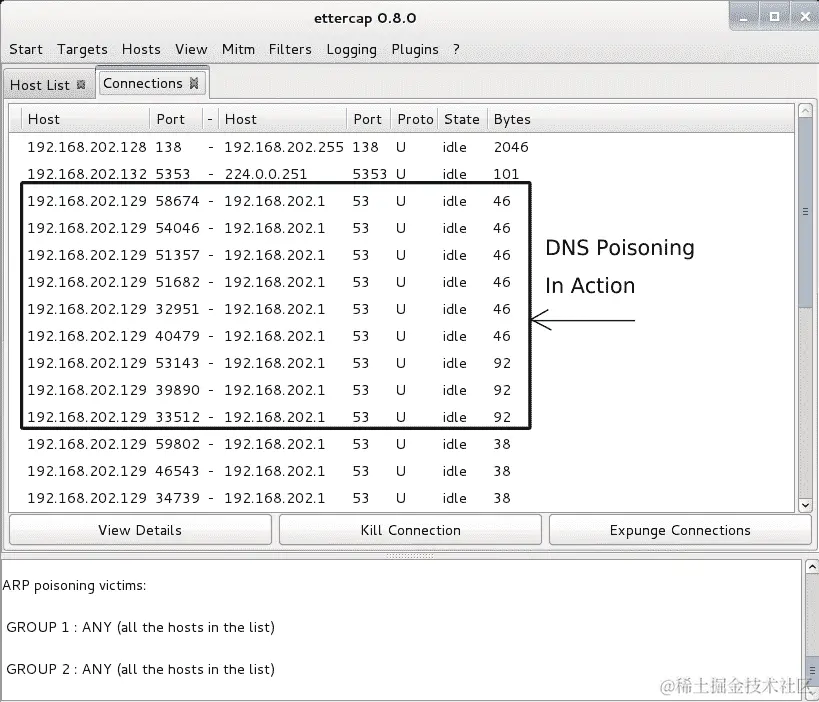The image size is (819, 702).
Task: Click the 'GROUP 2 : ANY' log line
Action: pos(141,669)
